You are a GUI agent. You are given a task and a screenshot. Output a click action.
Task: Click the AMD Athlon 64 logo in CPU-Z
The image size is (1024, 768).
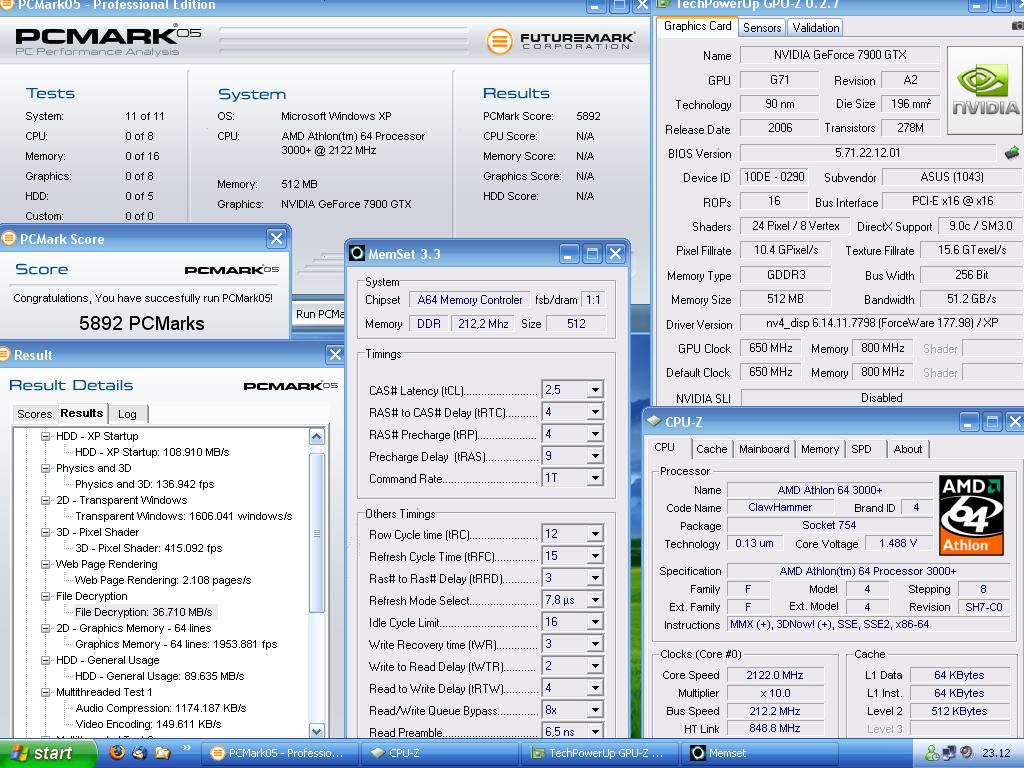(x=971, y=515)
